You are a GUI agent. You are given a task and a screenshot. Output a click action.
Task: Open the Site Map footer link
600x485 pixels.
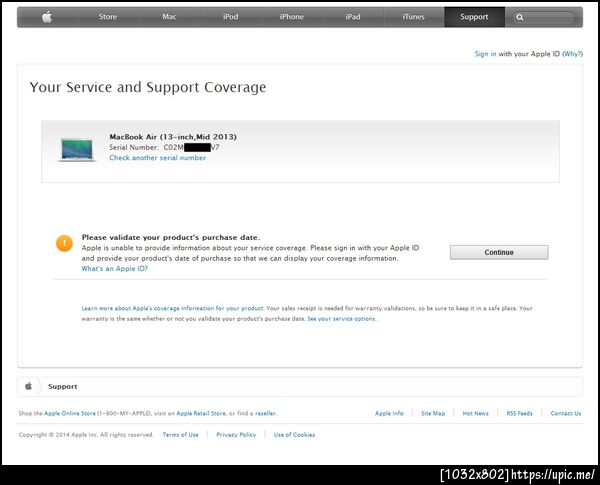(x=433, y=413)
